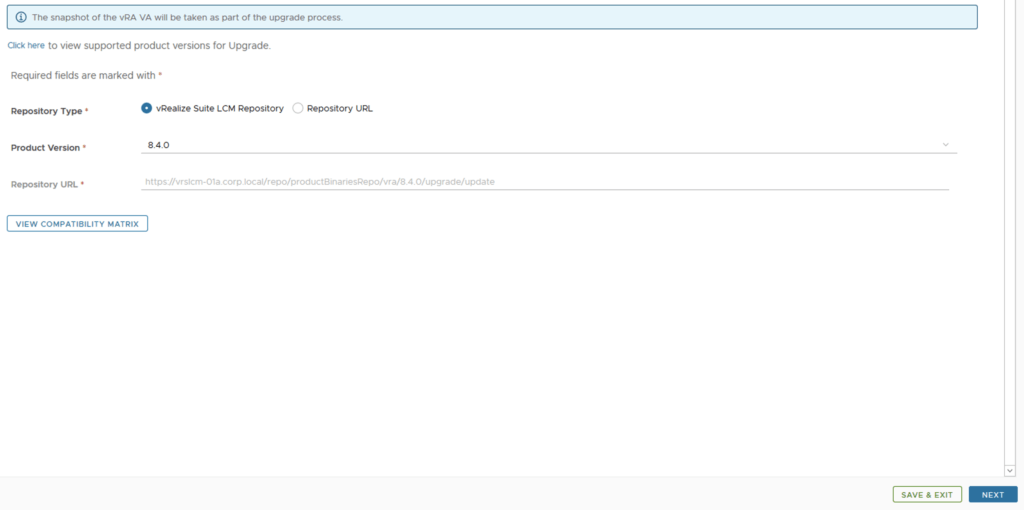Open the Product Version 8.4.0 dropdown field
Viewport: 1024px width, 510px height.
pos(540,145)
